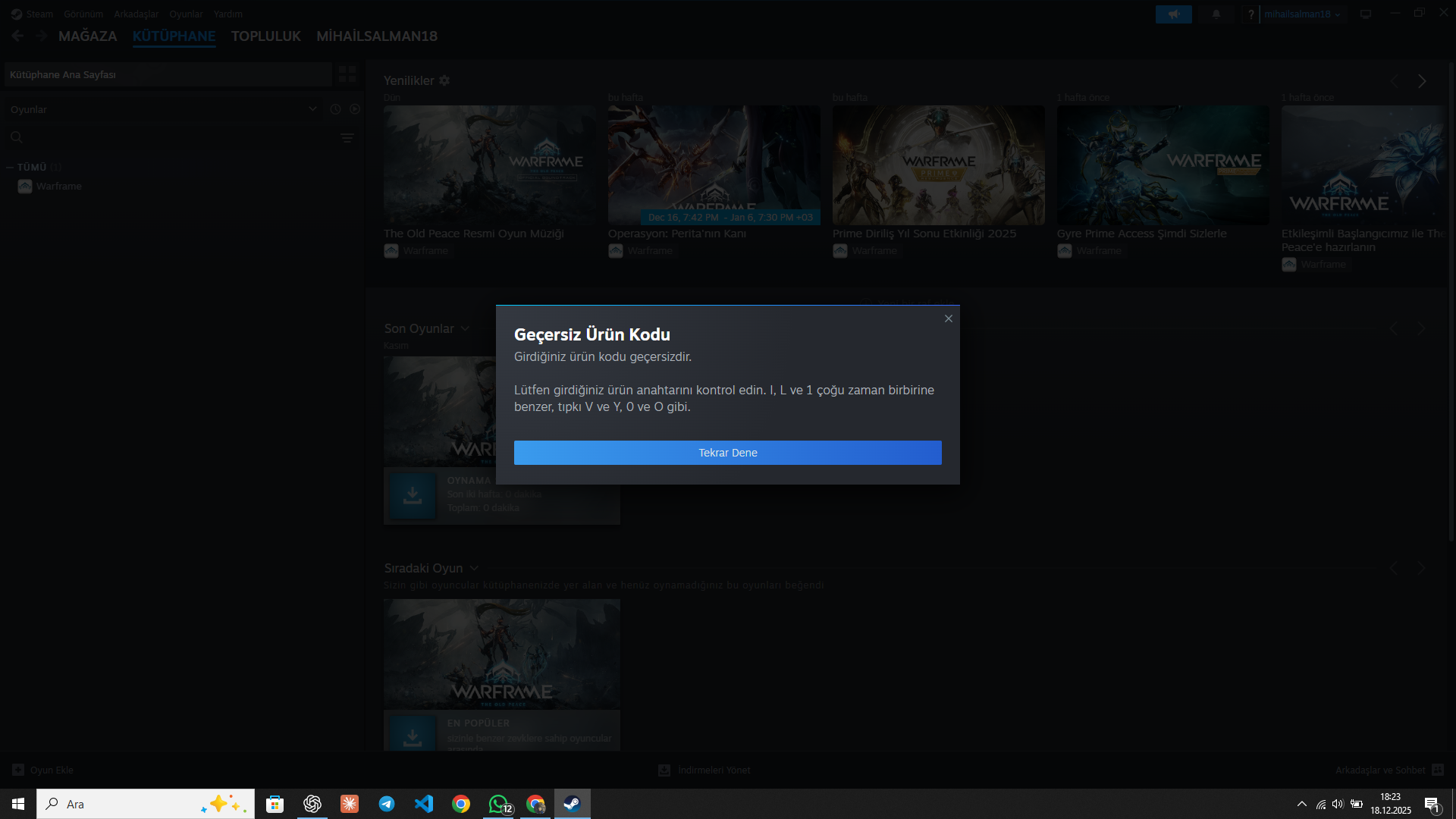Open the Windows Start menu

click(x=18, y=804)
